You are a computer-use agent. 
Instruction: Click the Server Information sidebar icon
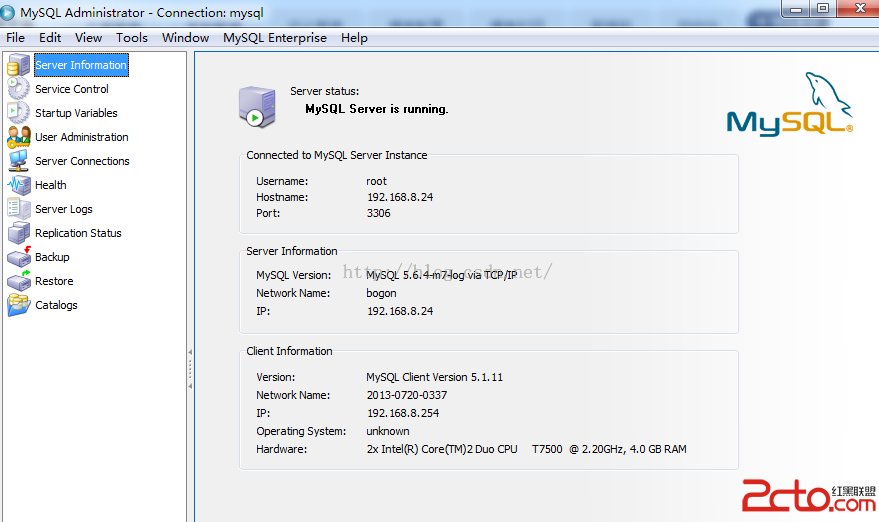click(x=18, y=65)
